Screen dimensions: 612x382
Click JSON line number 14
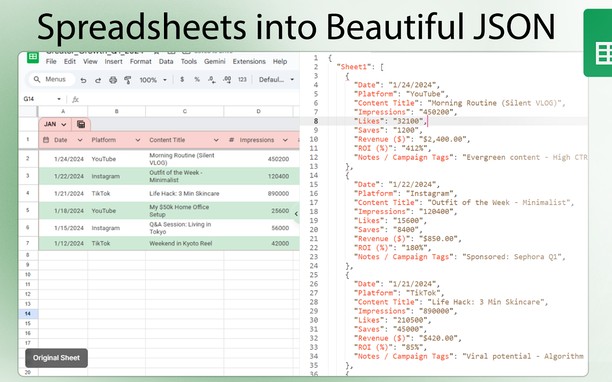point(314,175)
